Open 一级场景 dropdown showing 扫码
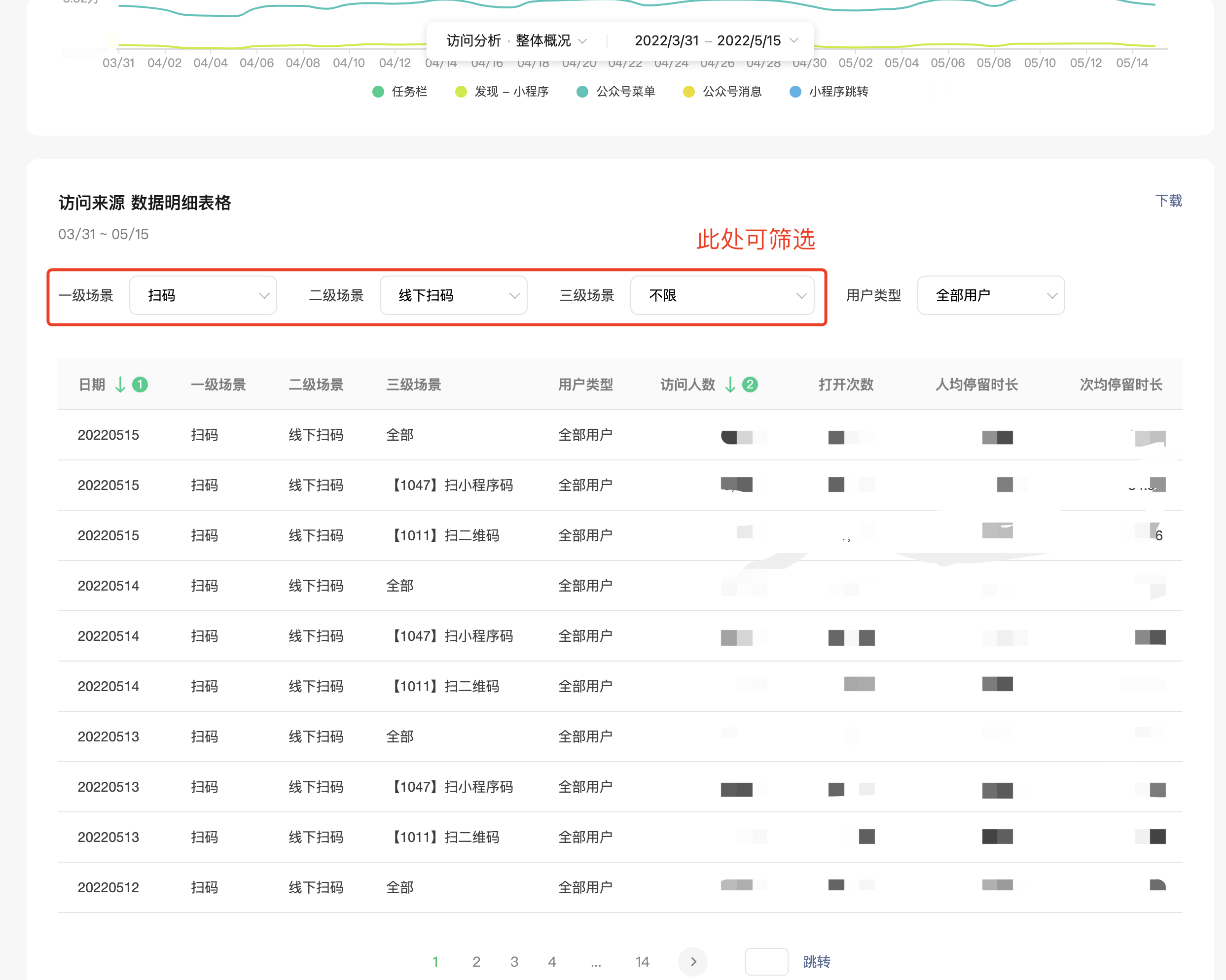Screen dimensions: 1226x980 coord(203,296)
